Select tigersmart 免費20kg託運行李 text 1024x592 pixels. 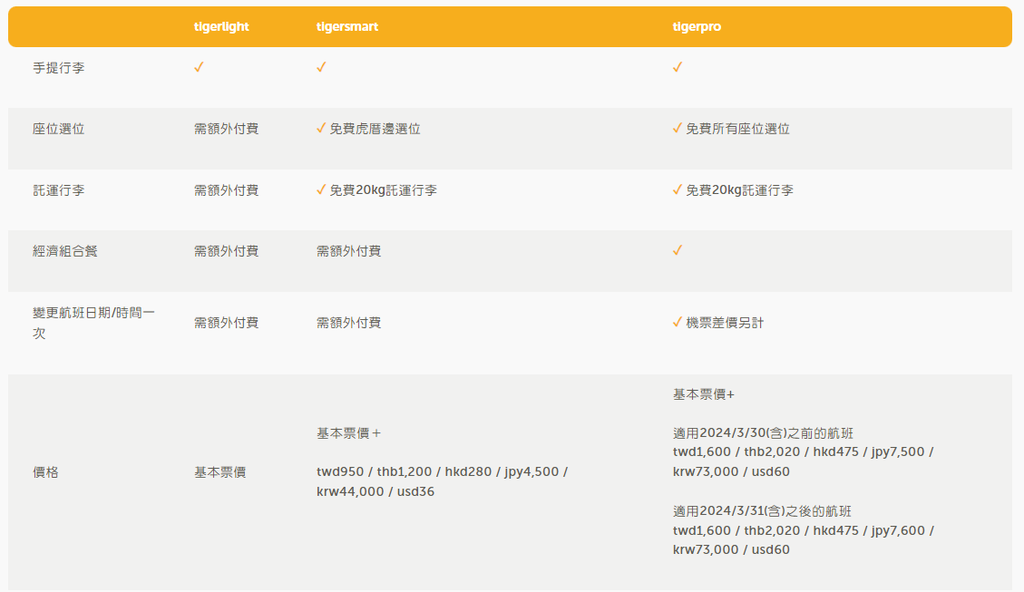click(383, 190)
